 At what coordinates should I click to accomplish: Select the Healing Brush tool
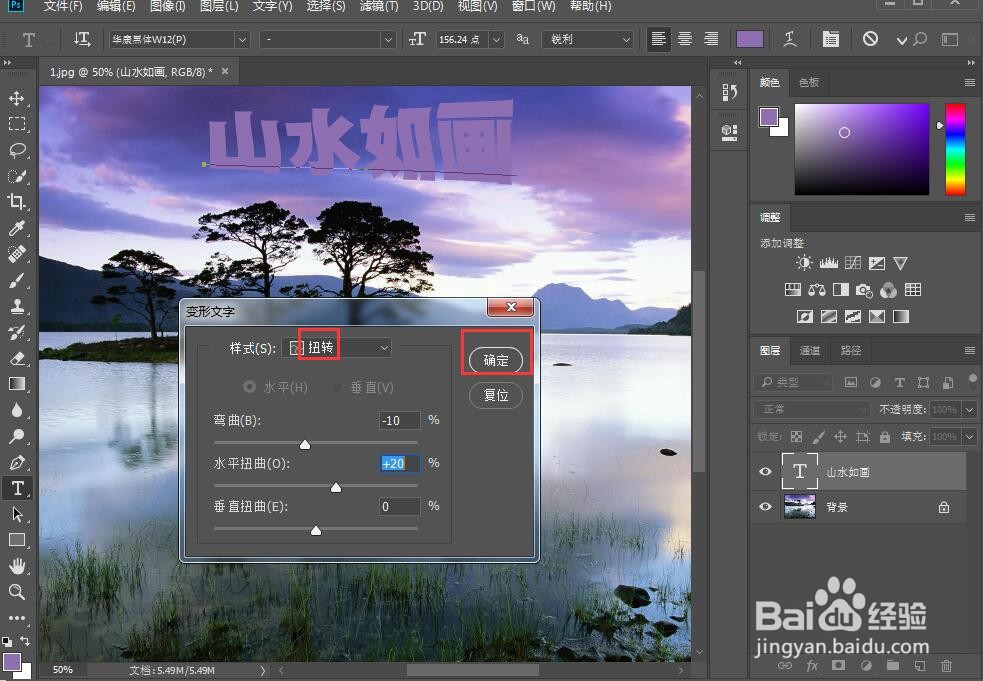click(17, 254)
